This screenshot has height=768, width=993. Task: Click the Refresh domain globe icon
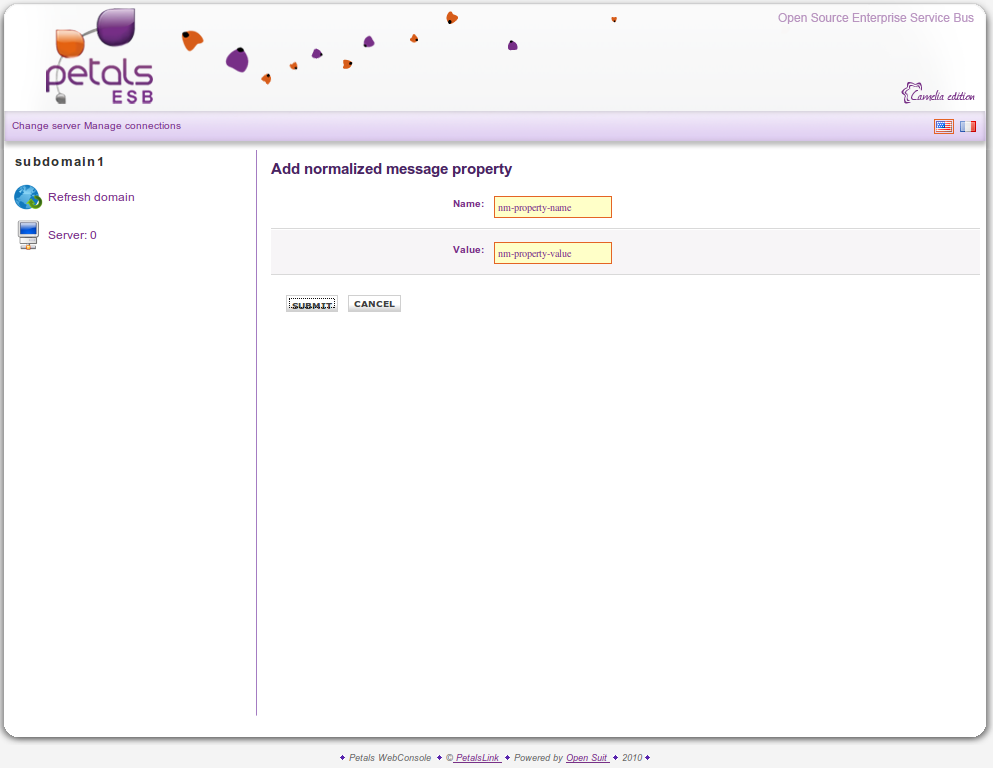coord(27,197)
